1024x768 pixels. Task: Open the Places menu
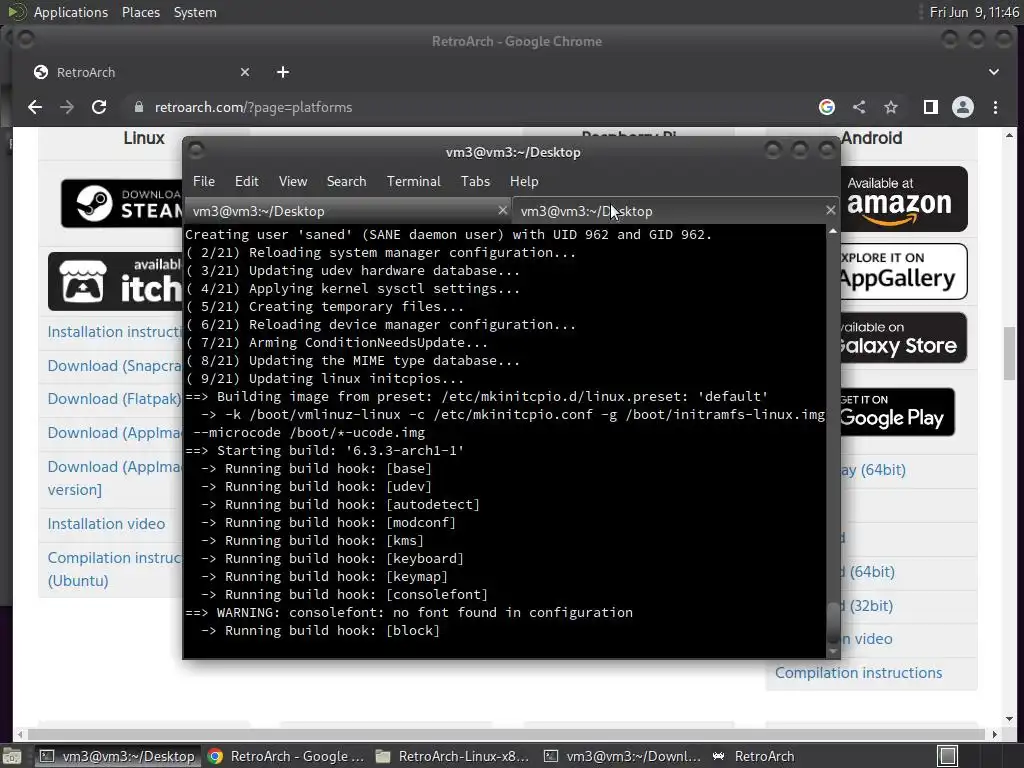(x=140, y=12)
